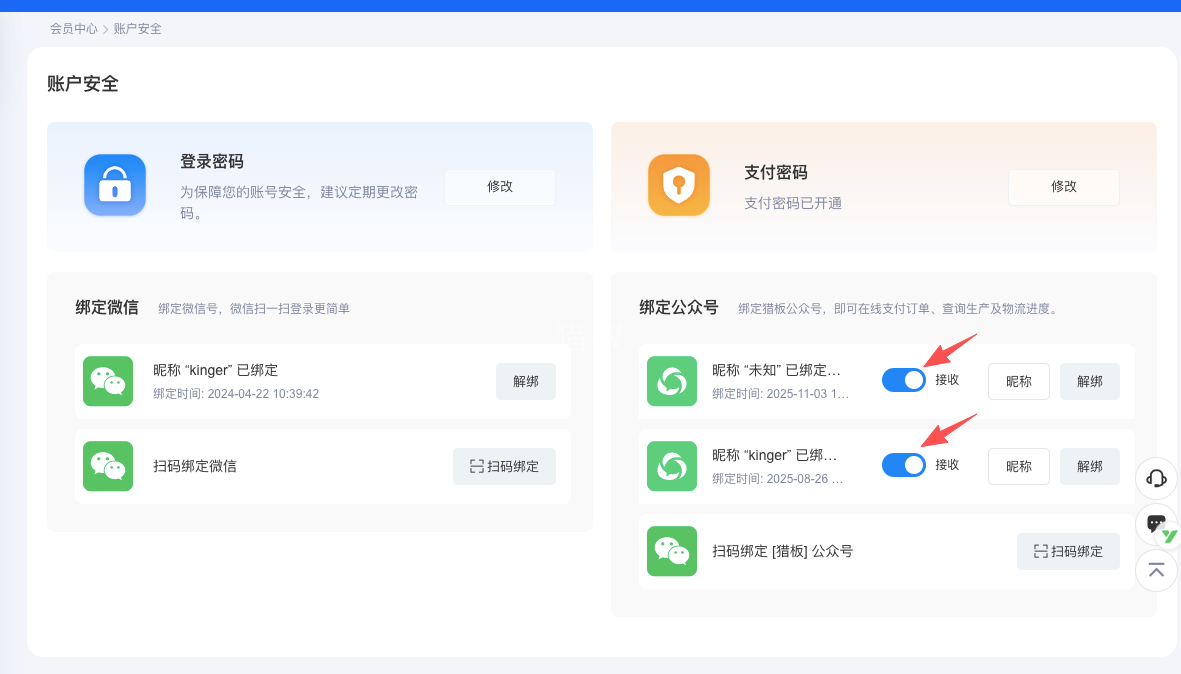Edit 昵称 for the "未知" public account
Screen dimensions: 1181x674
point(1018,381)
